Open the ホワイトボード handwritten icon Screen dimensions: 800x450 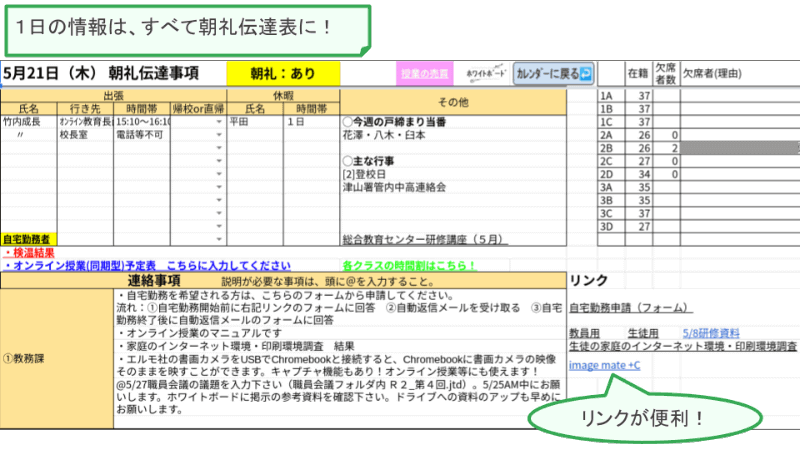pyautogui.click(x=485, y=73)
